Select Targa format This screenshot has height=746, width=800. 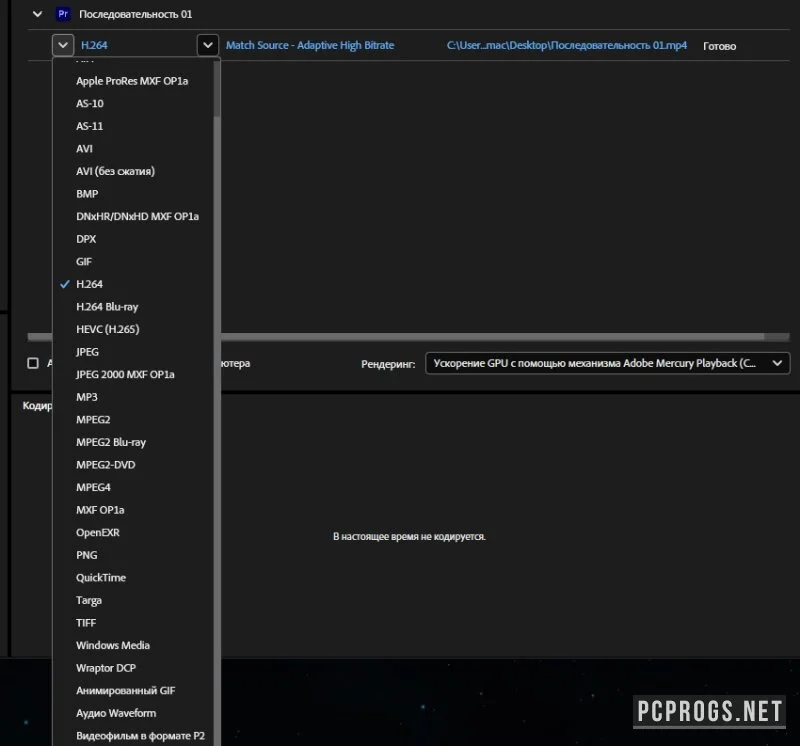[x=89, y=600]
